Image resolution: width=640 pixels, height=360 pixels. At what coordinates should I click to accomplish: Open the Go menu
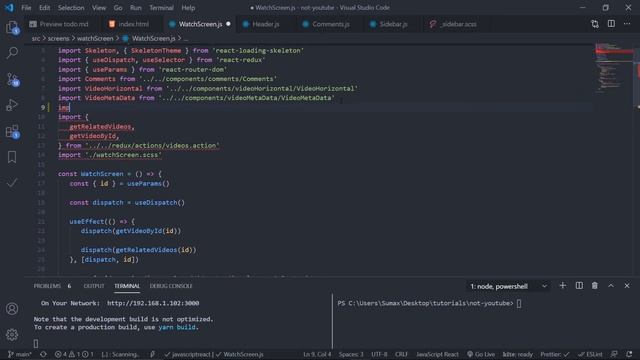click(118, 8)
